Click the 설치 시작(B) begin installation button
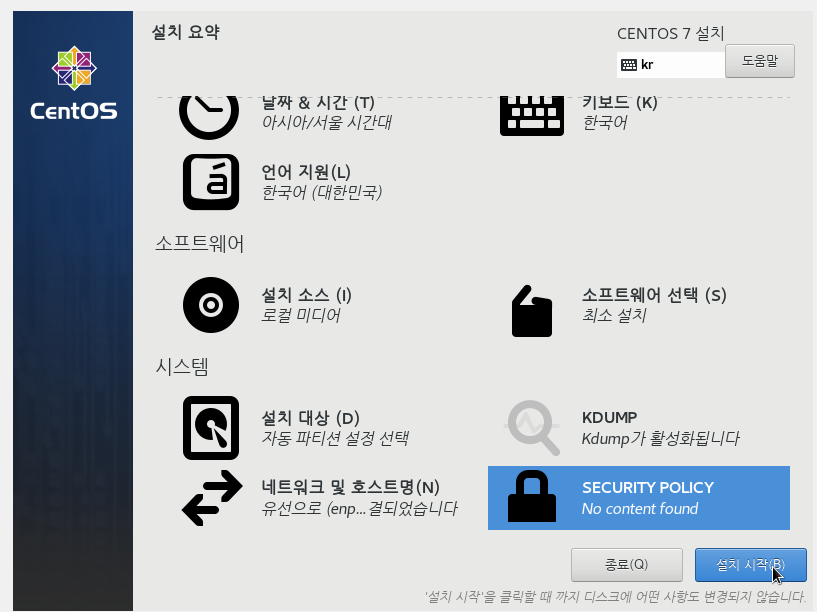Viewport: 817px width, 612px height. [750, 565]
